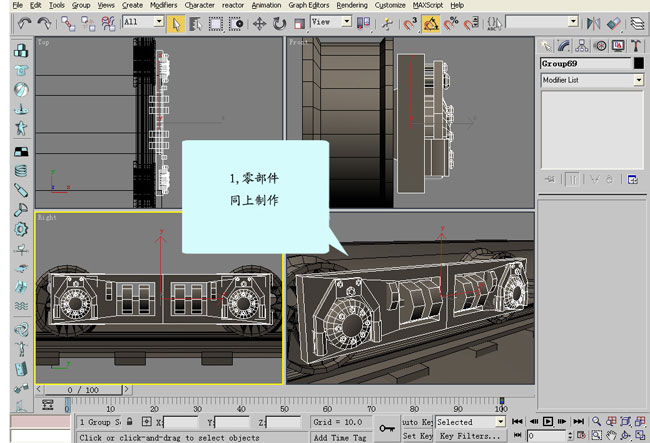Open the Graph Editors menu
The image size is (650, 443).
pyautogui.click(x=309, y=5)
